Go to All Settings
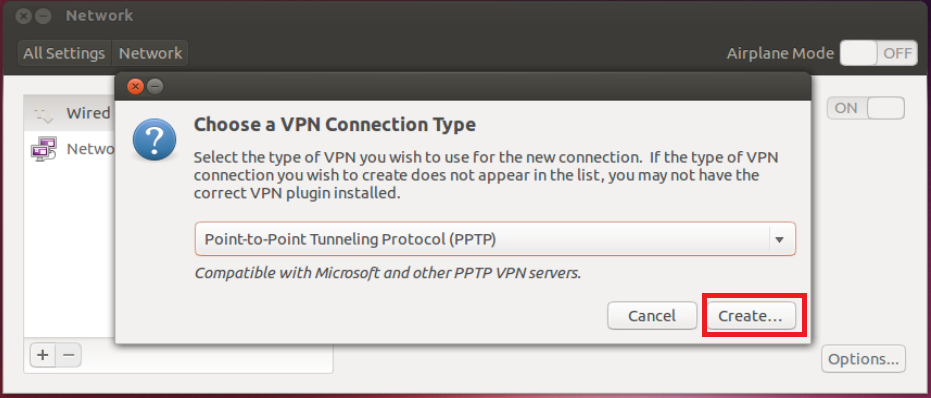The width and height of the screenshot is (931, 398). 64,53
